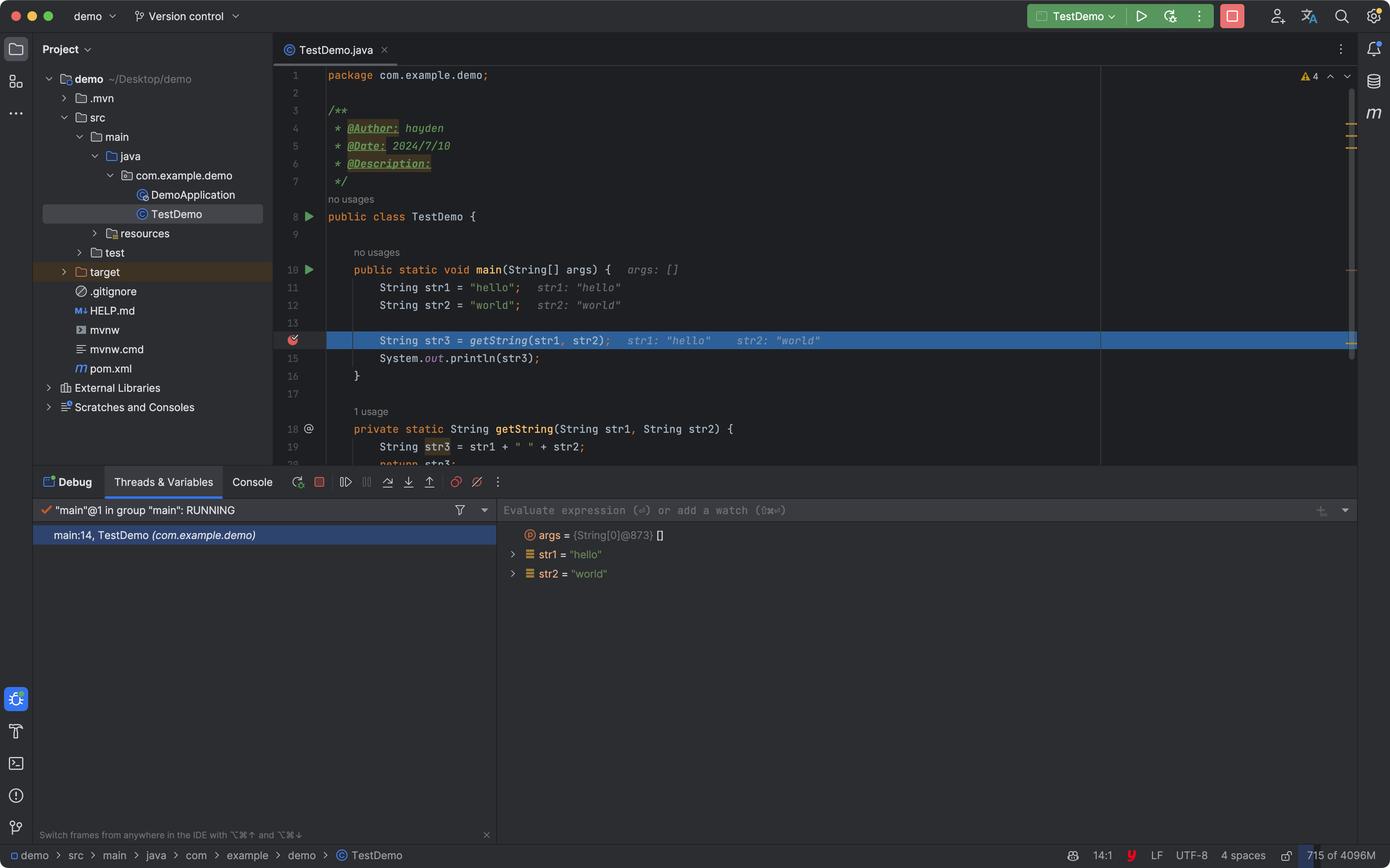Click the Step Out debug icon
This screenshot has width=1390, height=868.
(429, 482)
